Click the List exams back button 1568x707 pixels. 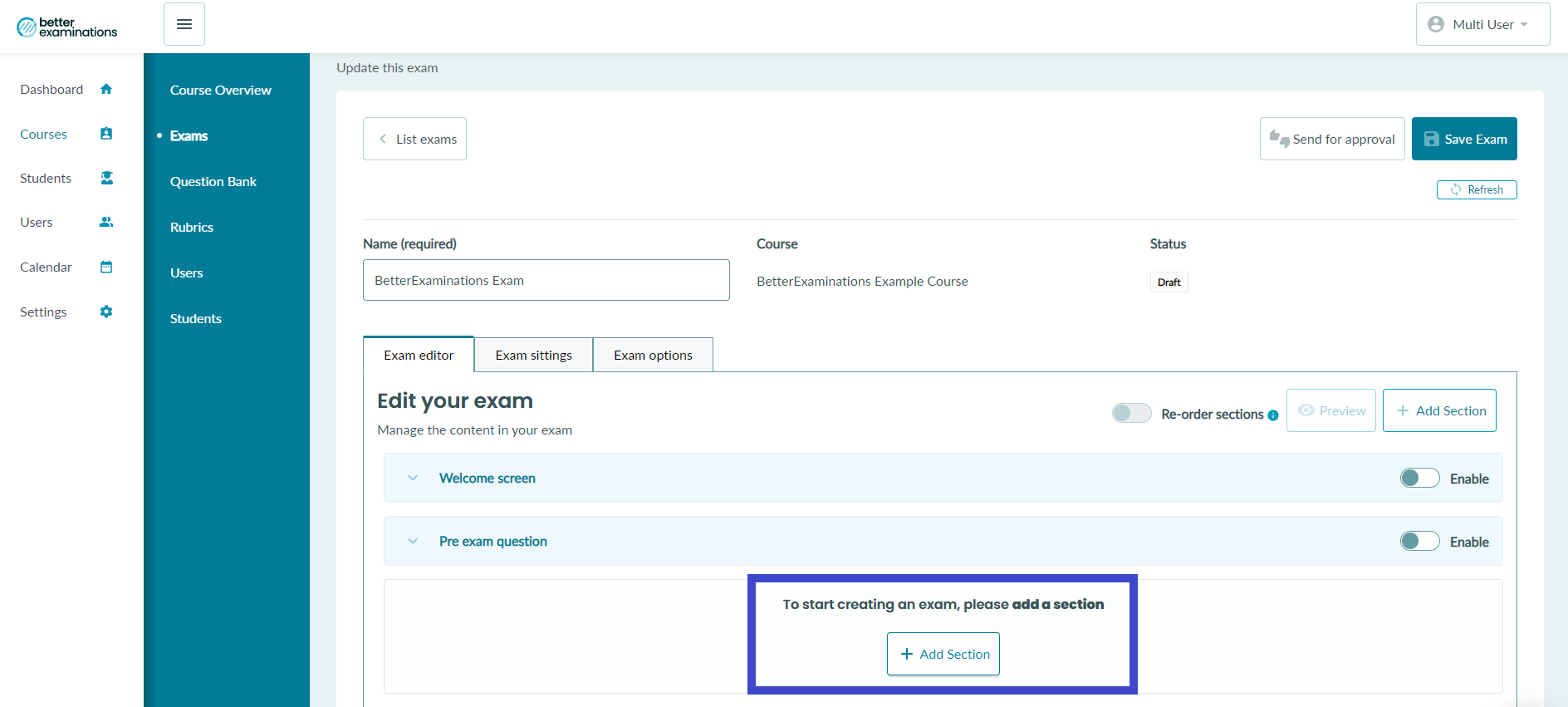pyautogui.click(x=414, y=139)
